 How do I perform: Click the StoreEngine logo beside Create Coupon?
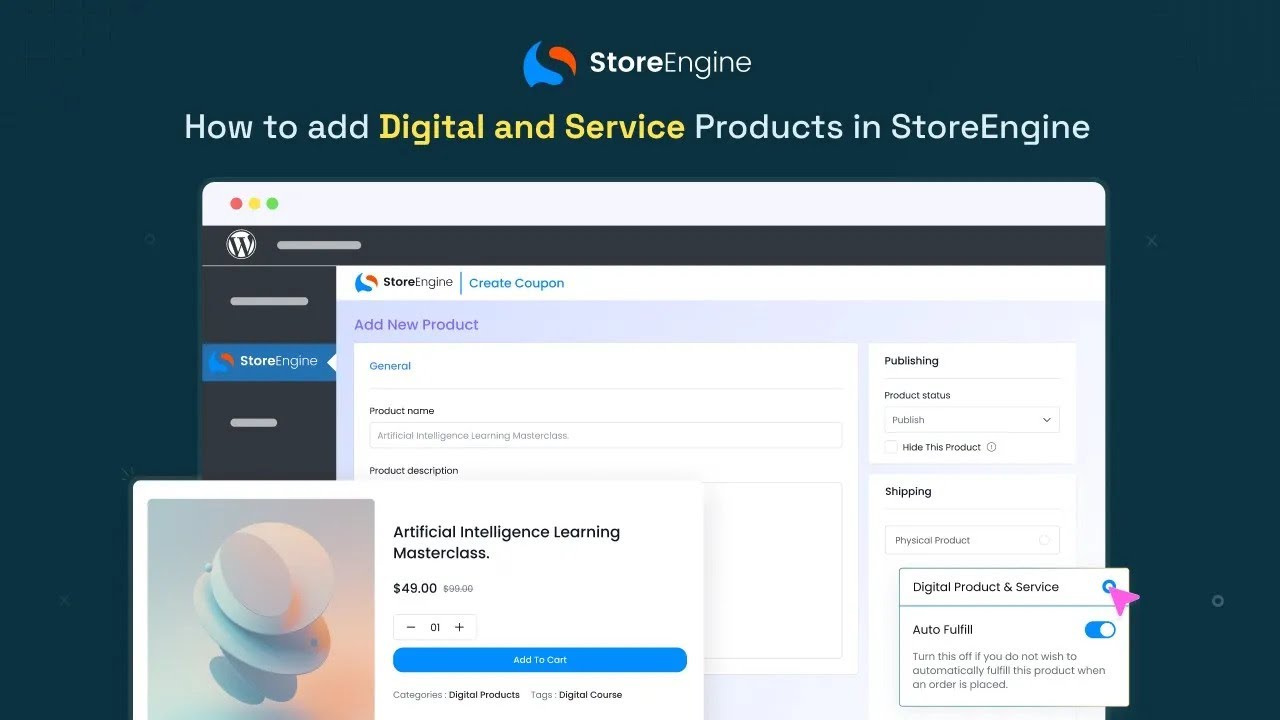(404, 283)
